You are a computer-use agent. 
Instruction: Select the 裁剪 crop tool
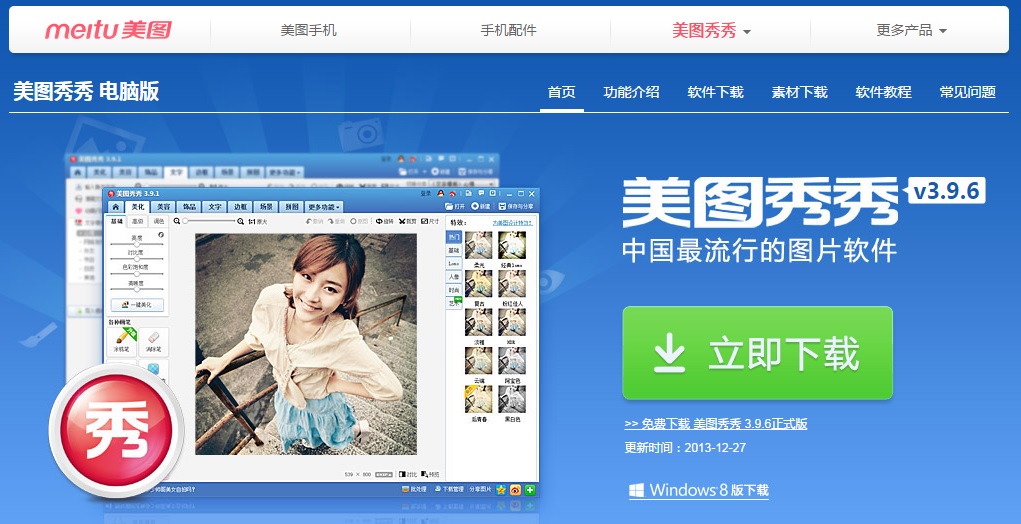(x=407, y=221)
